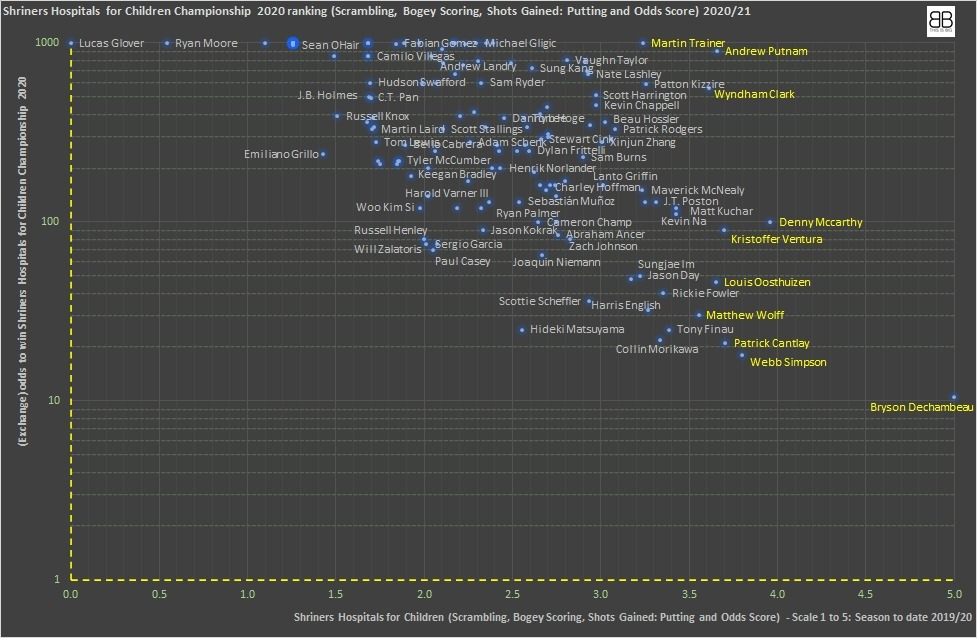Image resolution: width=977 pixels, height=638 pixels.
Task: Click the 'Scottie Scheffler' data label
Action: tap(540, 302)
